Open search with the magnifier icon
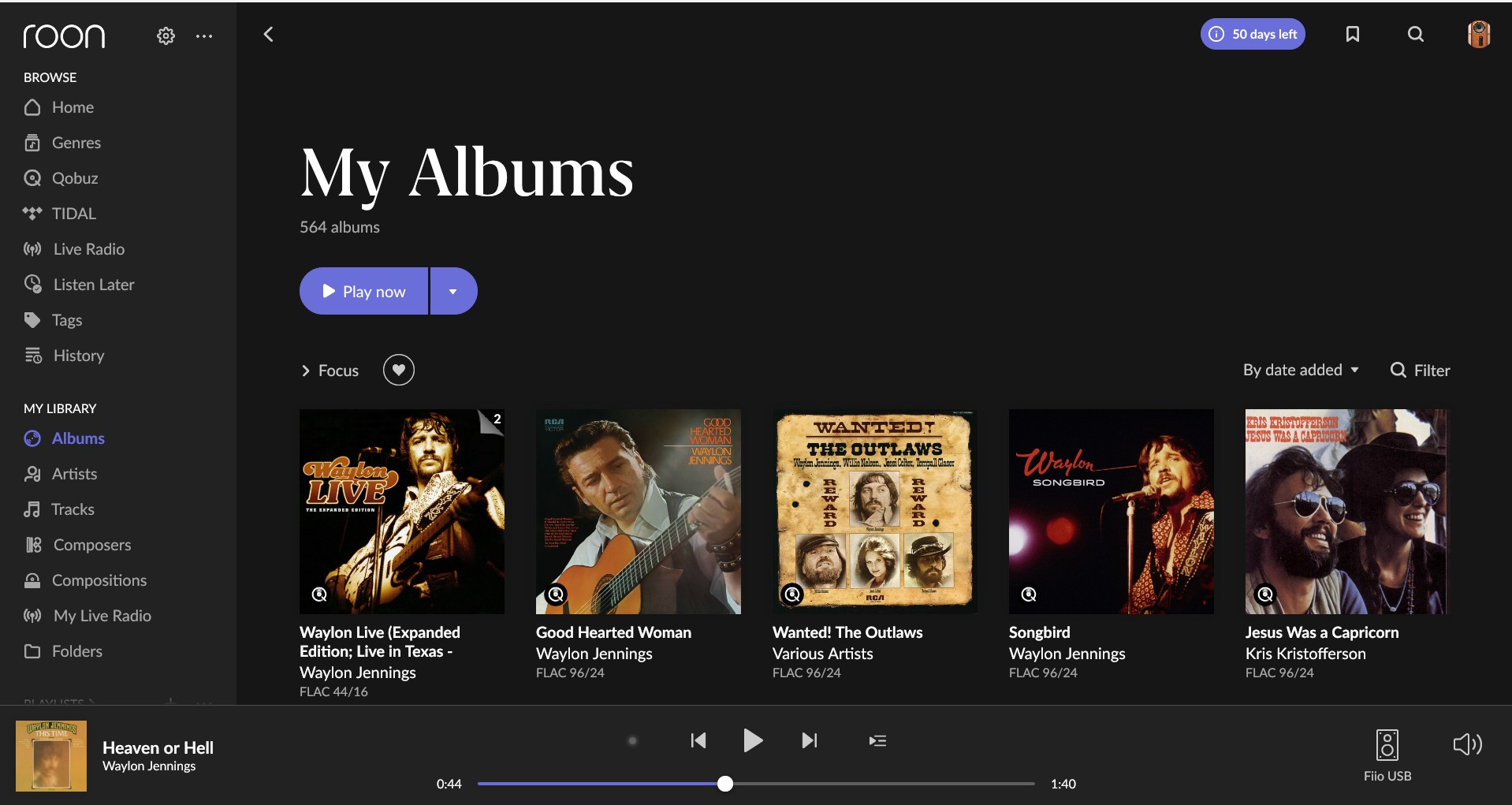 pyautogui.click(x=1415, y=34)
